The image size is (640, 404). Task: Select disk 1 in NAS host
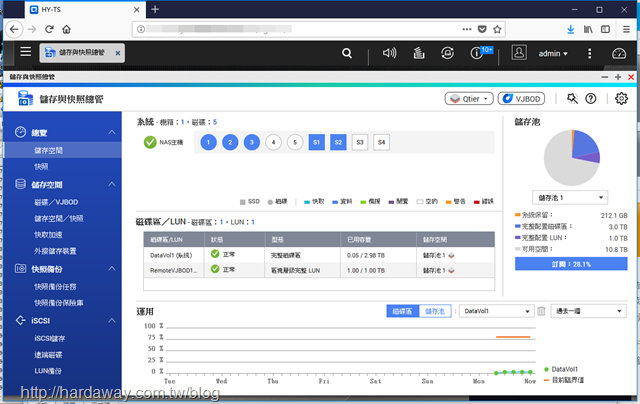click(209, 142)
